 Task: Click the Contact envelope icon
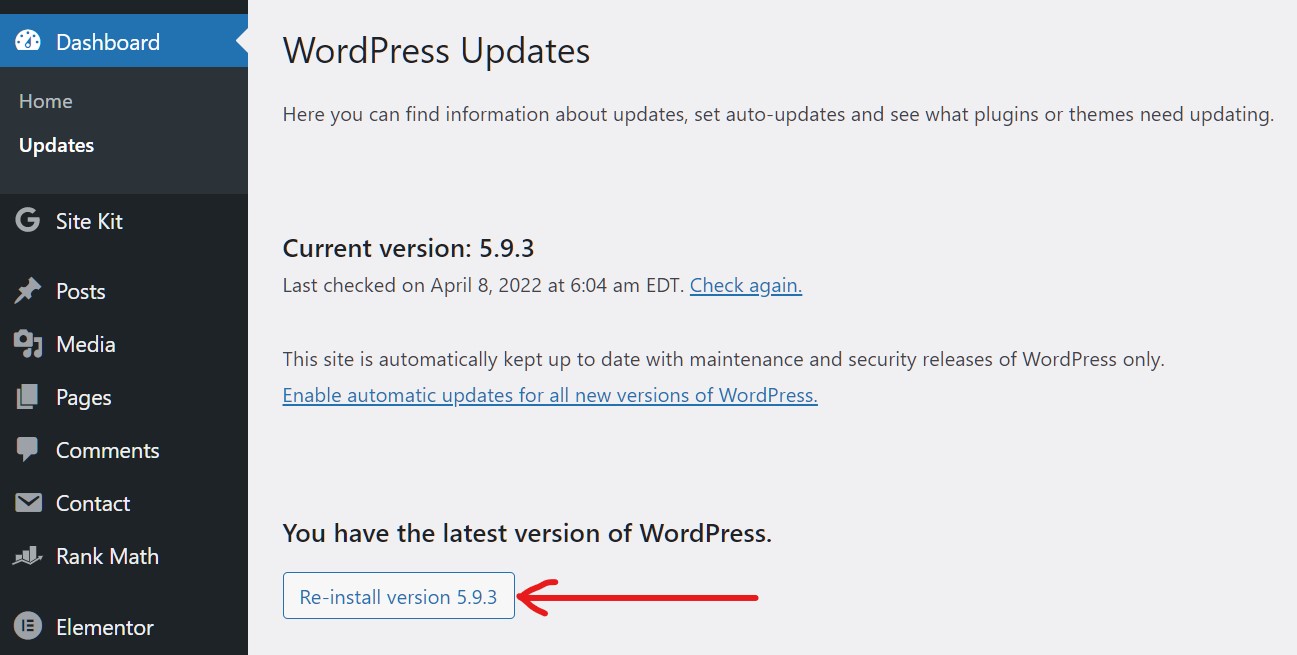tap(28, 503)
